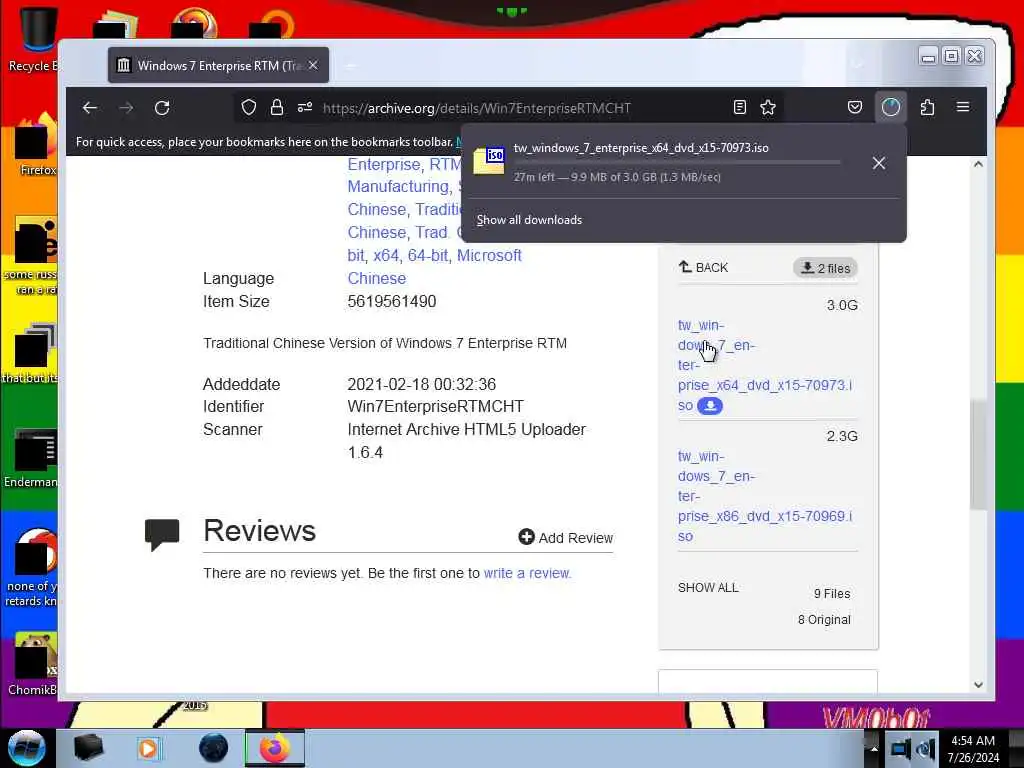
Task: Toggle reader view icon in address bar
Action: coord(740,108)
